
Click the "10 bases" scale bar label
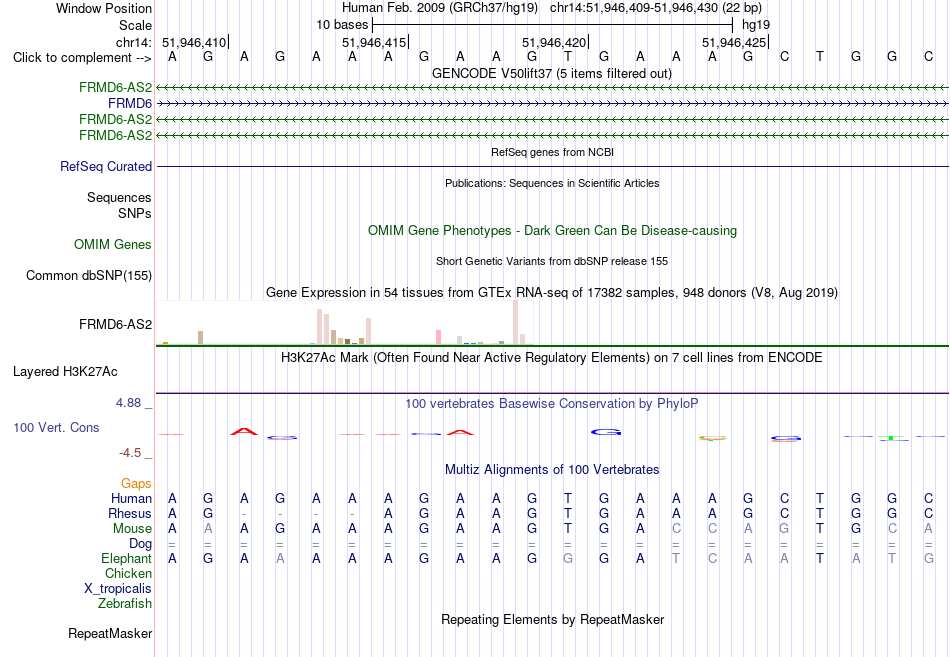coord(342,25)
